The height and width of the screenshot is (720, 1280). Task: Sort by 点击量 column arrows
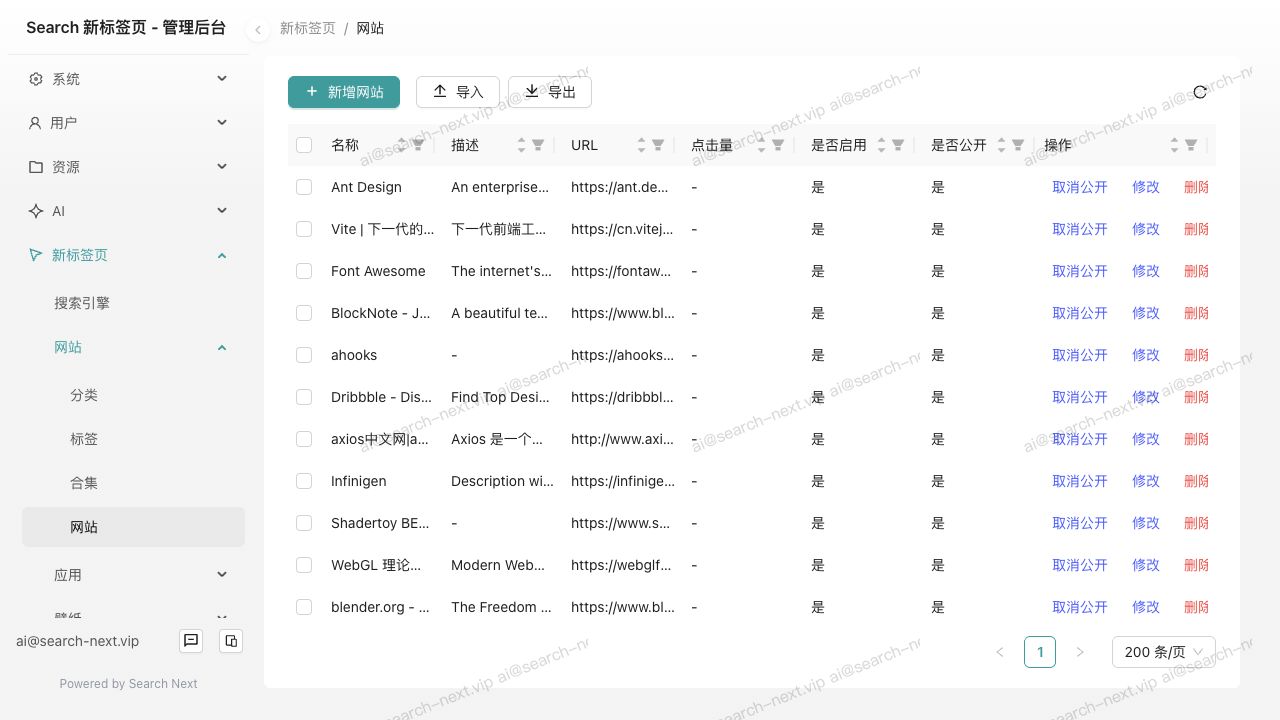[x=761, y=145]
